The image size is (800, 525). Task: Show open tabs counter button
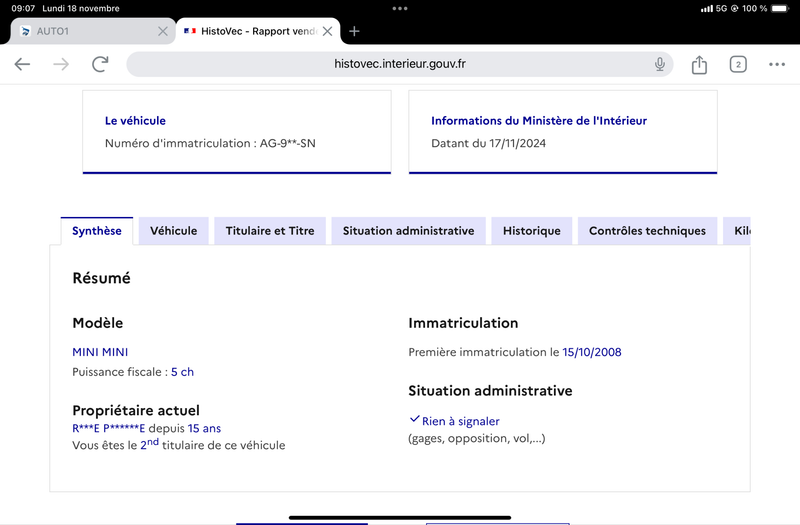click(738, 64)
